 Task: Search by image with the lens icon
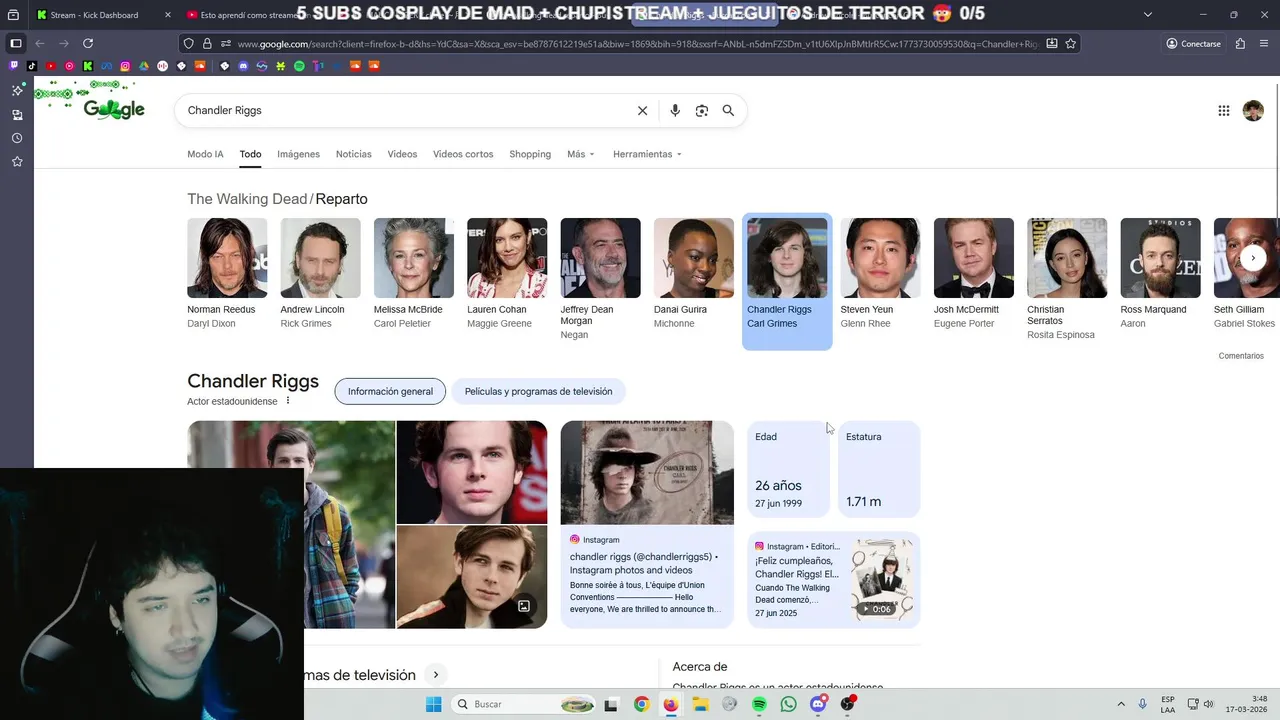(702, 111)
